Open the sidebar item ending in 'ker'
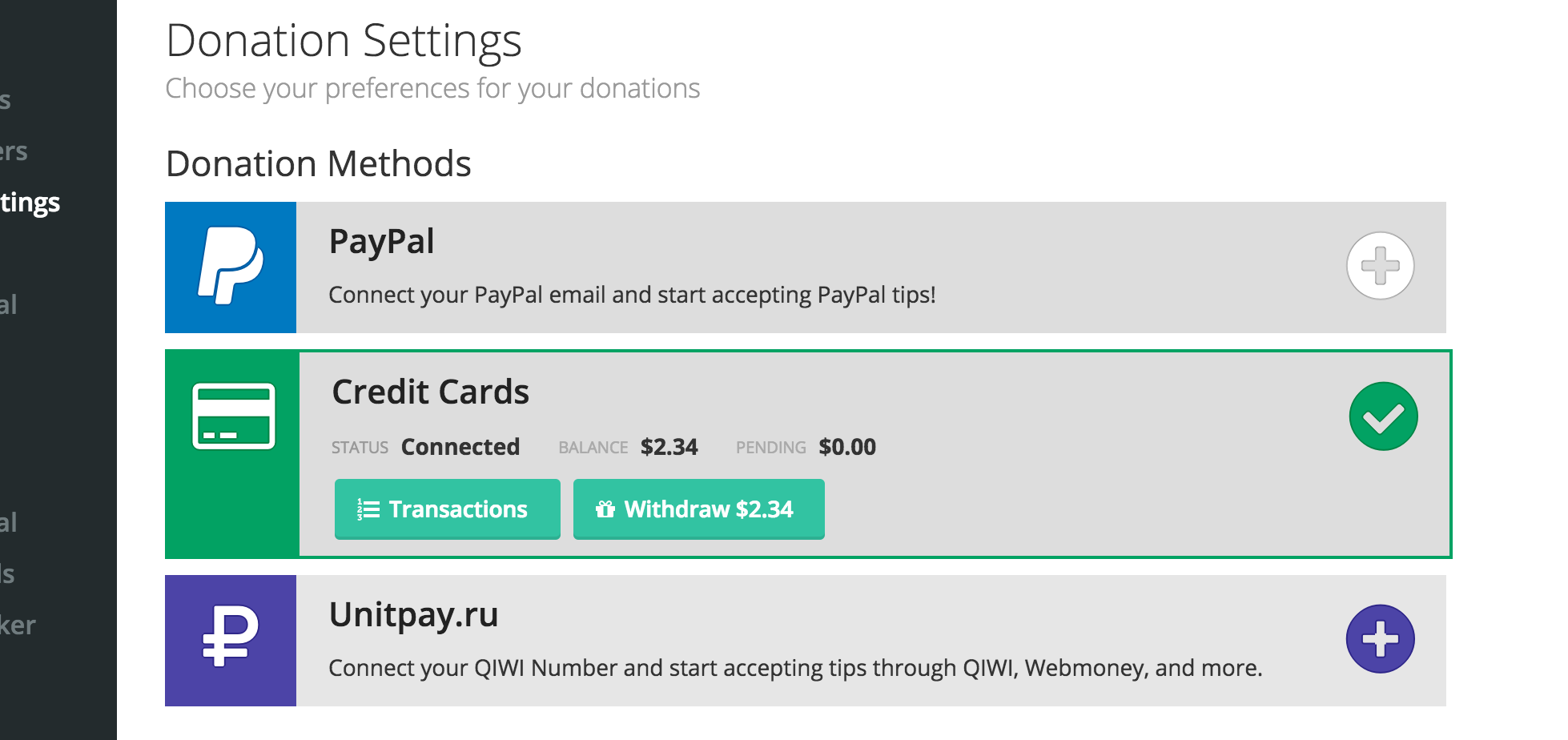Viewport: 1568px width, 740px height. pos(18,625)
